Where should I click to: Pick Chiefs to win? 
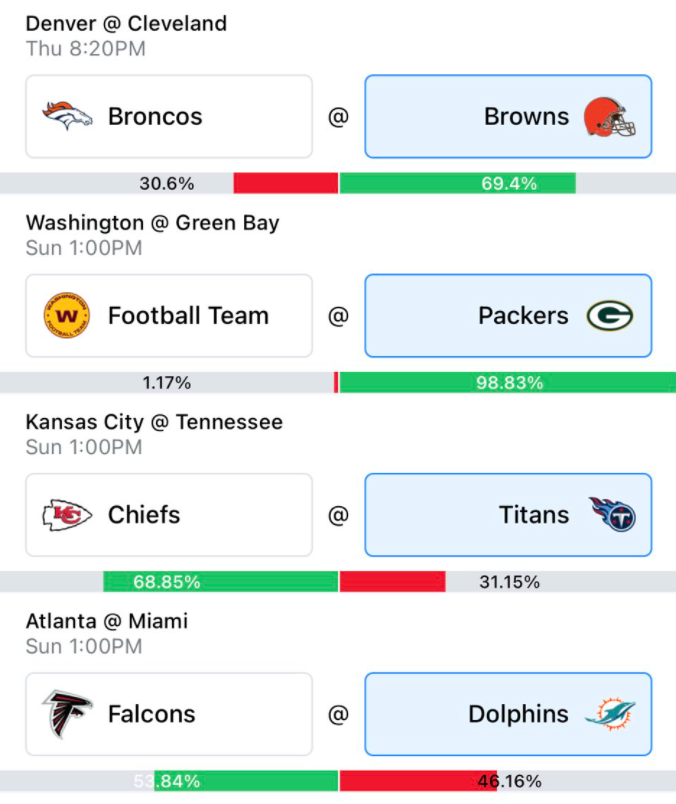[169, 515]
